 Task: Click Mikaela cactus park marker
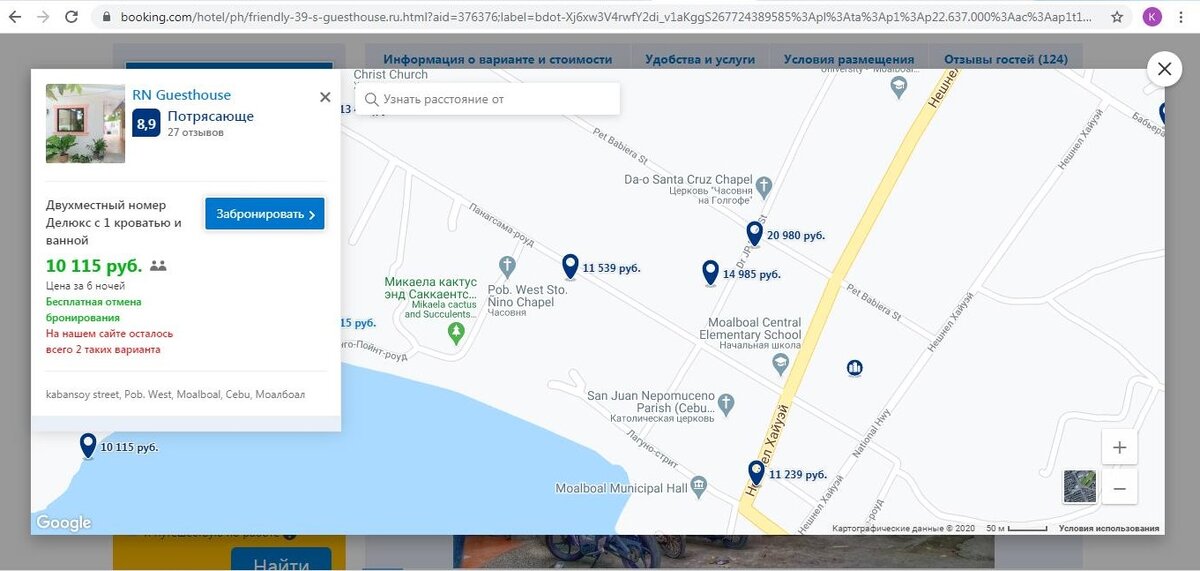point(457,331)
